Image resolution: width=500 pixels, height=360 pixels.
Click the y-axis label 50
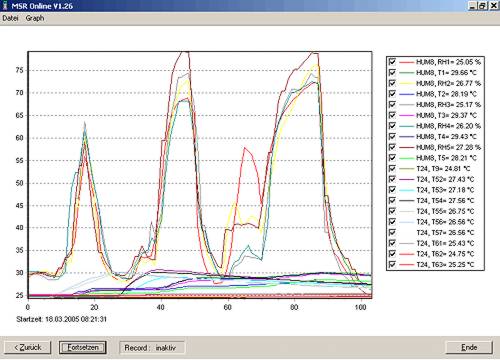click(x=19, y=183)
